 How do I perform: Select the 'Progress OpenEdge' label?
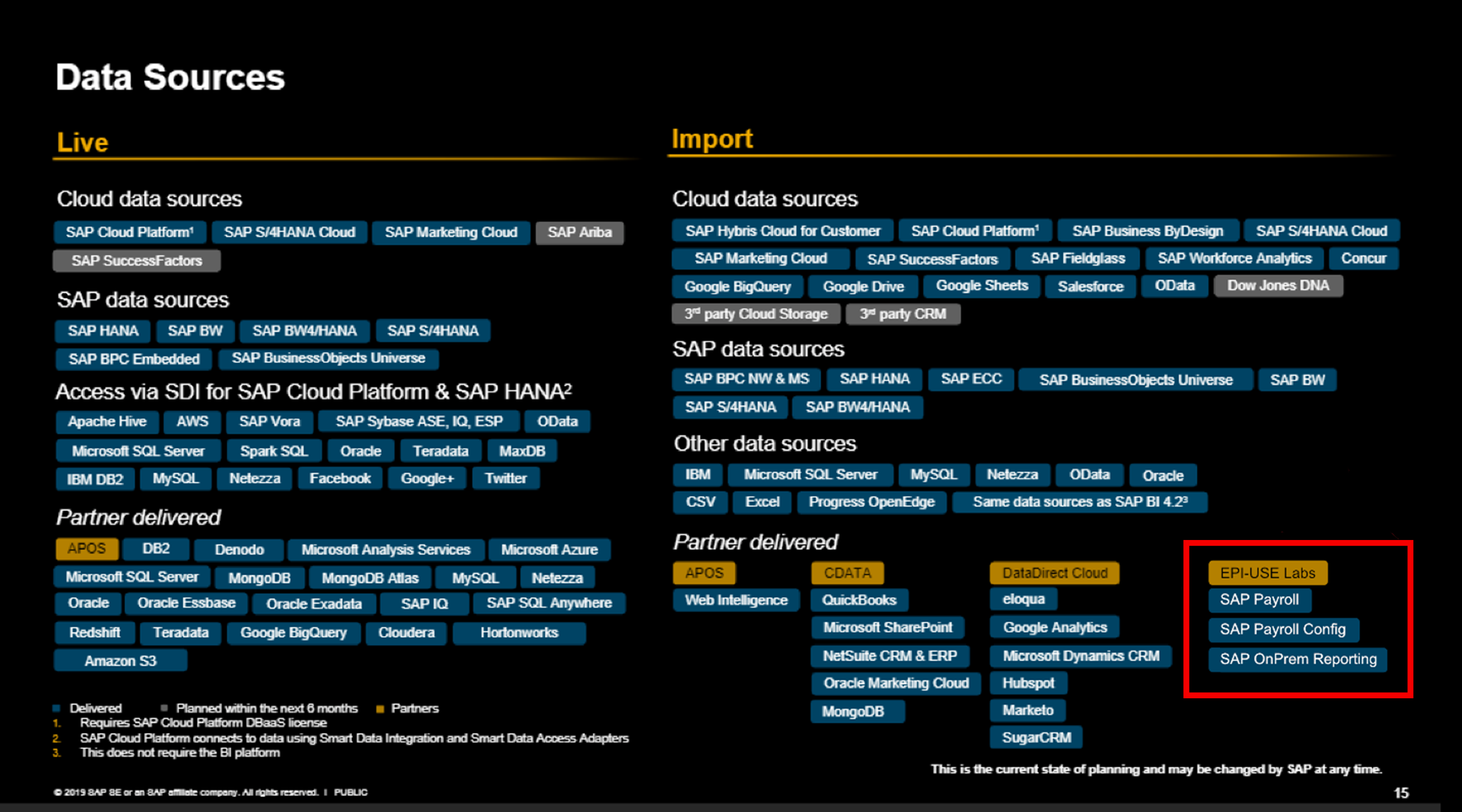point(872,503)
